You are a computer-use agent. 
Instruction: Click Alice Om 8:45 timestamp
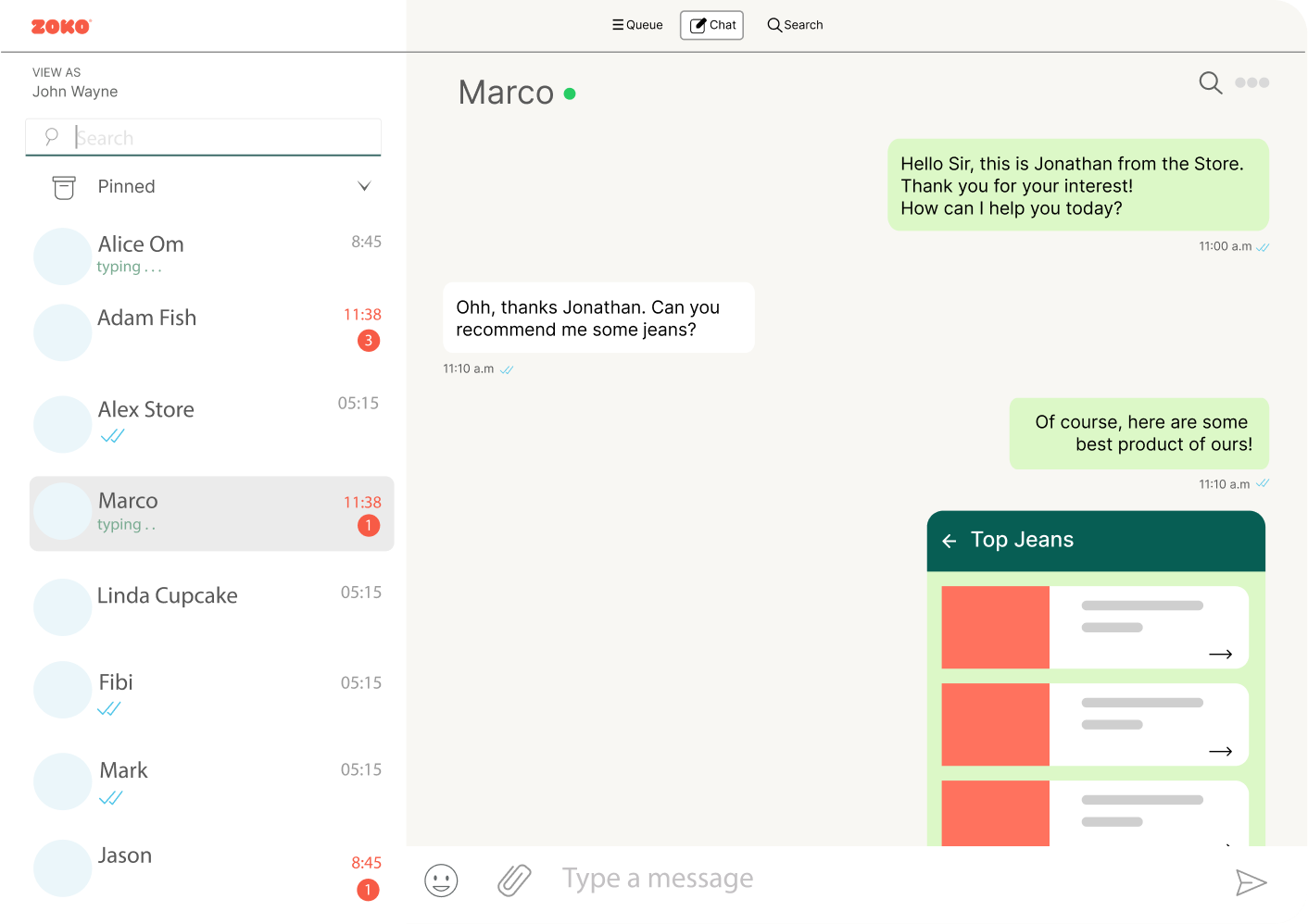coord(367,242)
